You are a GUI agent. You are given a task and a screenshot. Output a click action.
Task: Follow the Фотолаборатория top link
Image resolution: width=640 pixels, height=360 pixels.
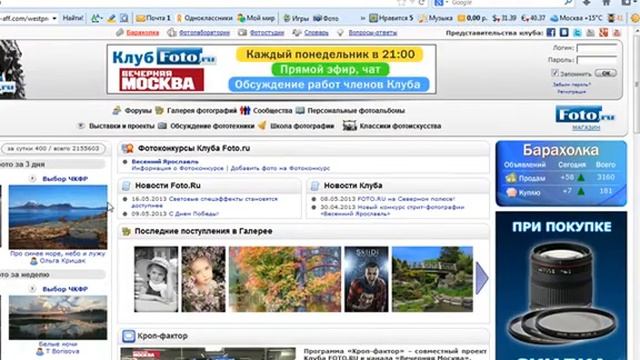pyautogui.click(x=204, y=33)
